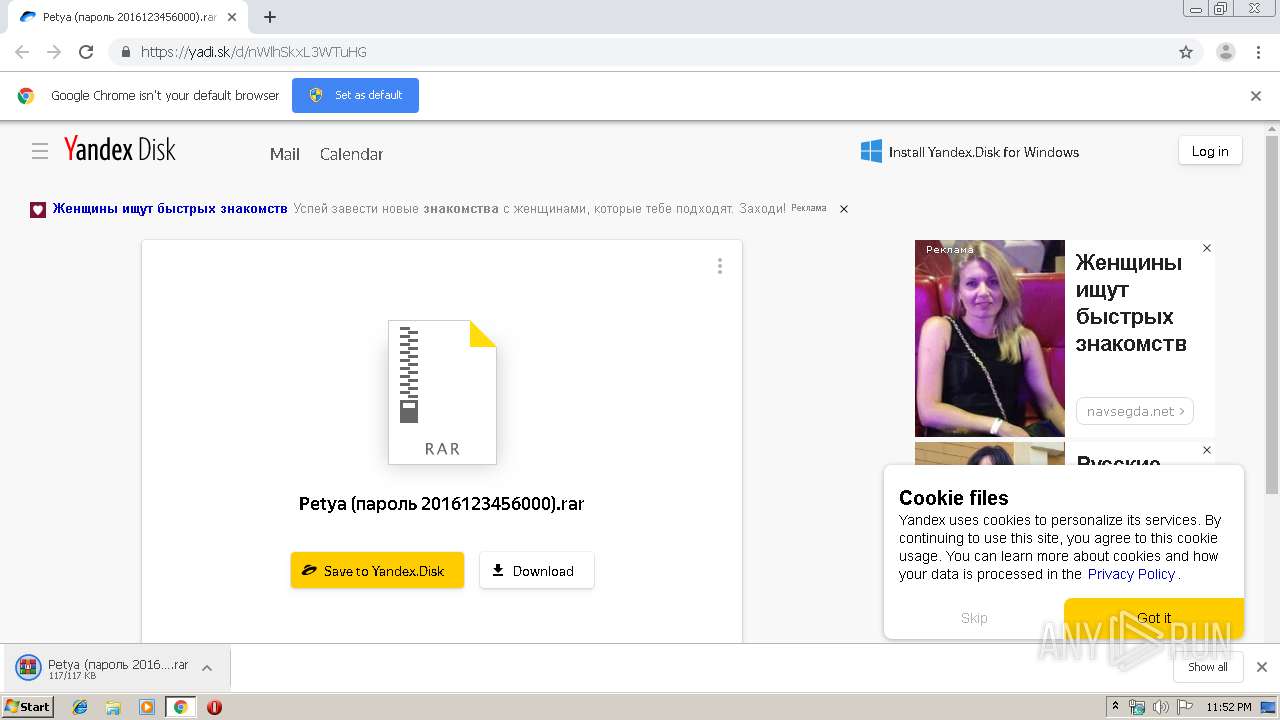This screenshot has width=1280, height=720.
Task: Select the file name Petya rar text
Action: point(441,503)
